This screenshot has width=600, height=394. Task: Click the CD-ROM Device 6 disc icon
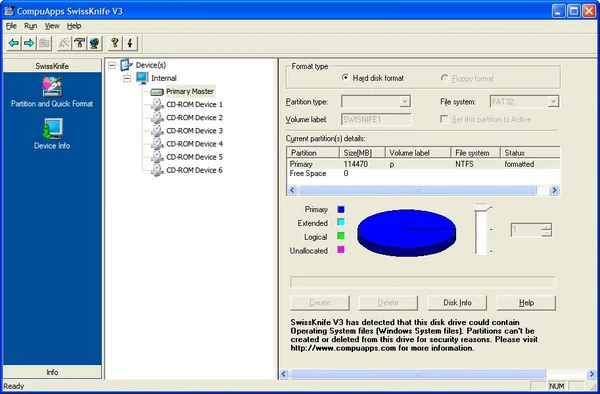pos(157,170)
